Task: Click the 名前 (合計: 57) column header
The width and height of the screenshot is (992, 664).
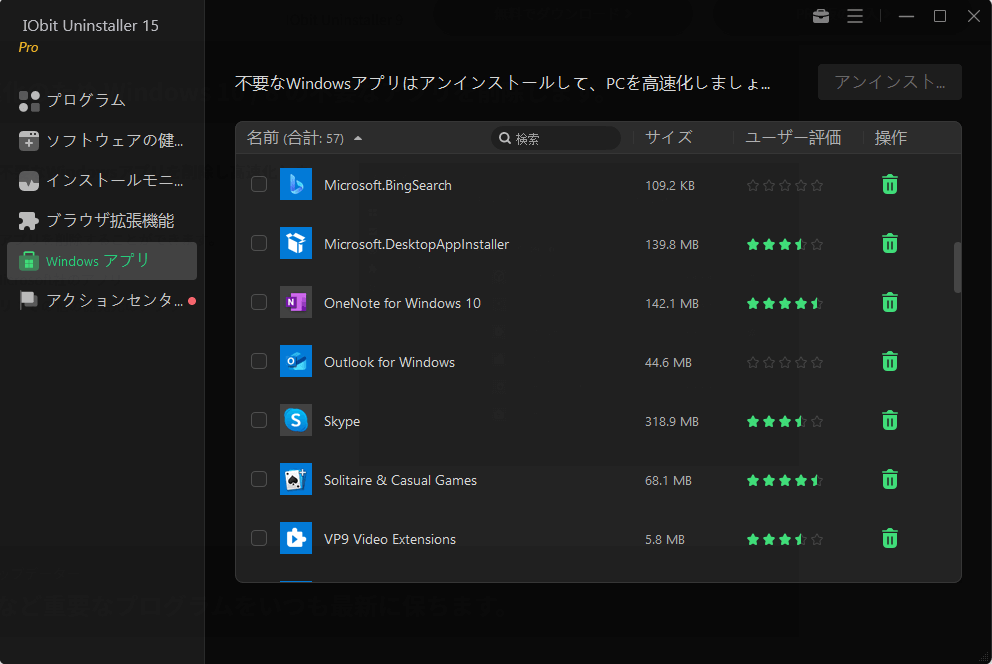Action: tap(295, 138)
